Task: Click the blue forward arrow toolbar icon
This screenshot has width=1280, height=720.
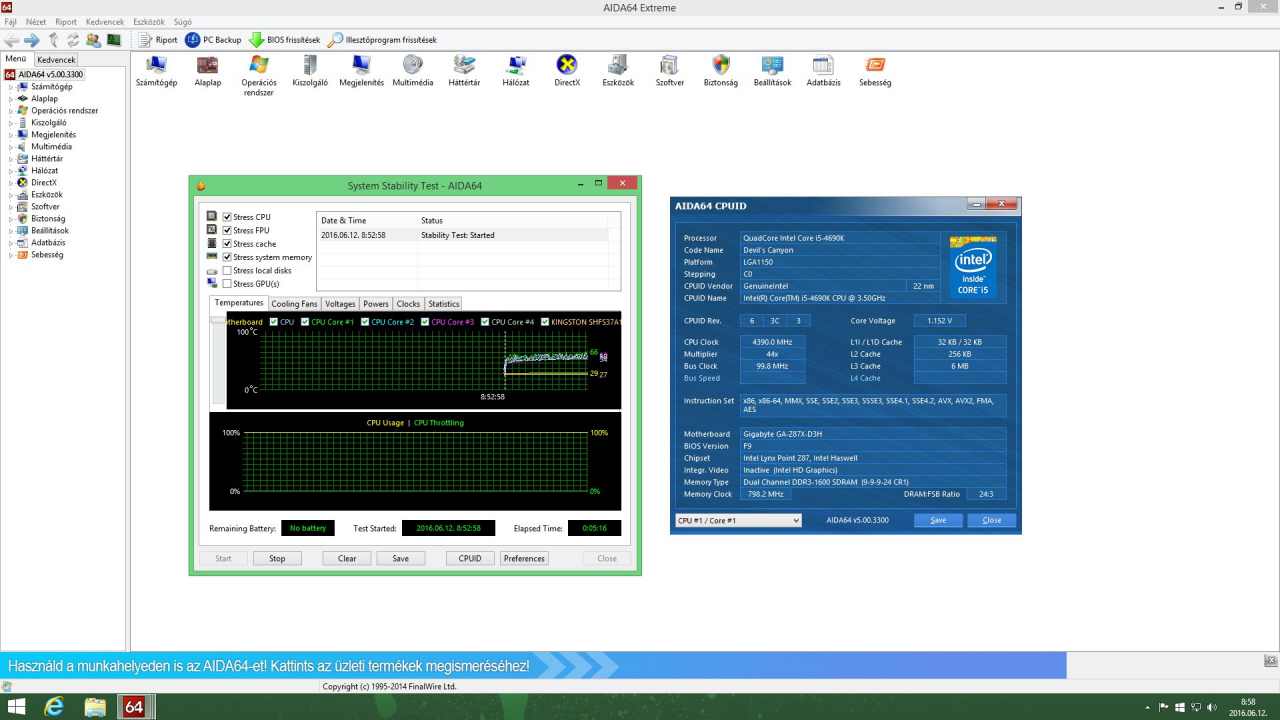Action: [31, 40]
